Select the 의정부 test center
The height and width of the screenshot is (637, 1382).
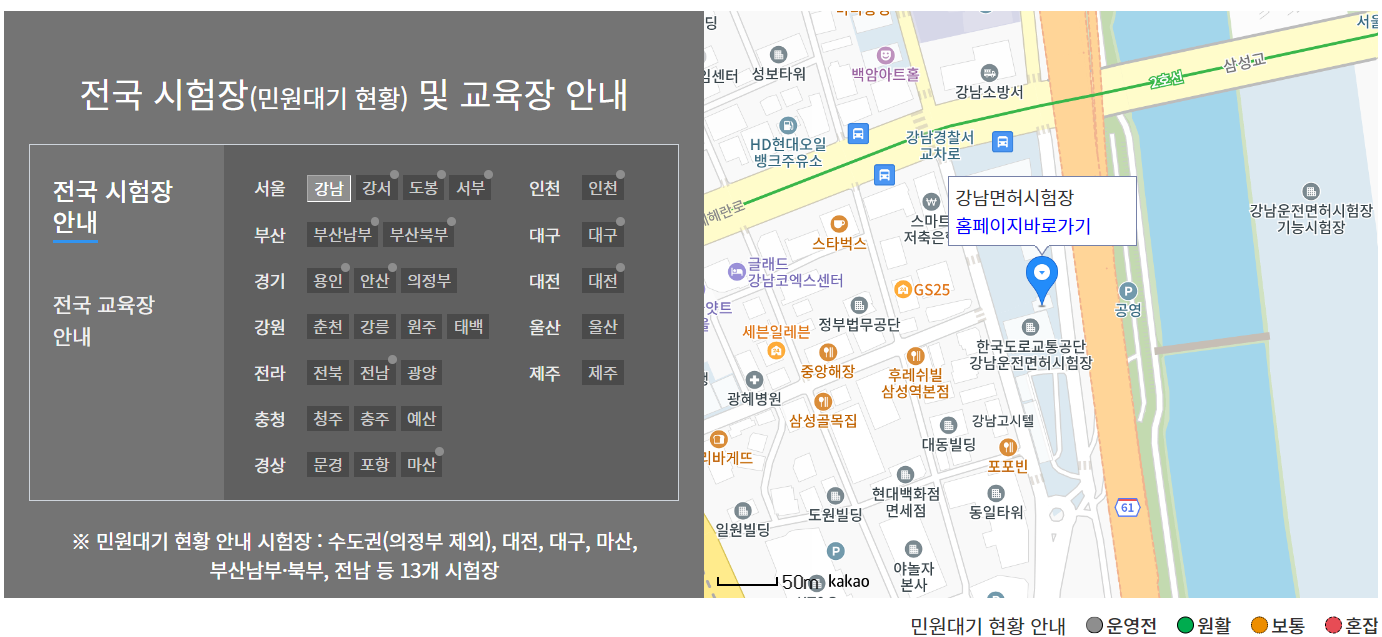click(x=429, y=281)
